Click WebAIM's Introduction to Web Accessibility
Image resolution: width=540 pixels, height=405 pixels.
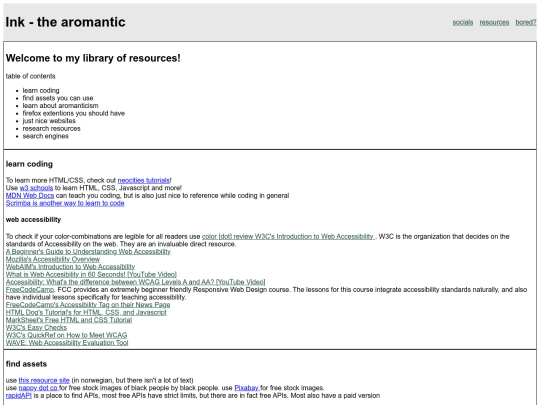(70, 267)
